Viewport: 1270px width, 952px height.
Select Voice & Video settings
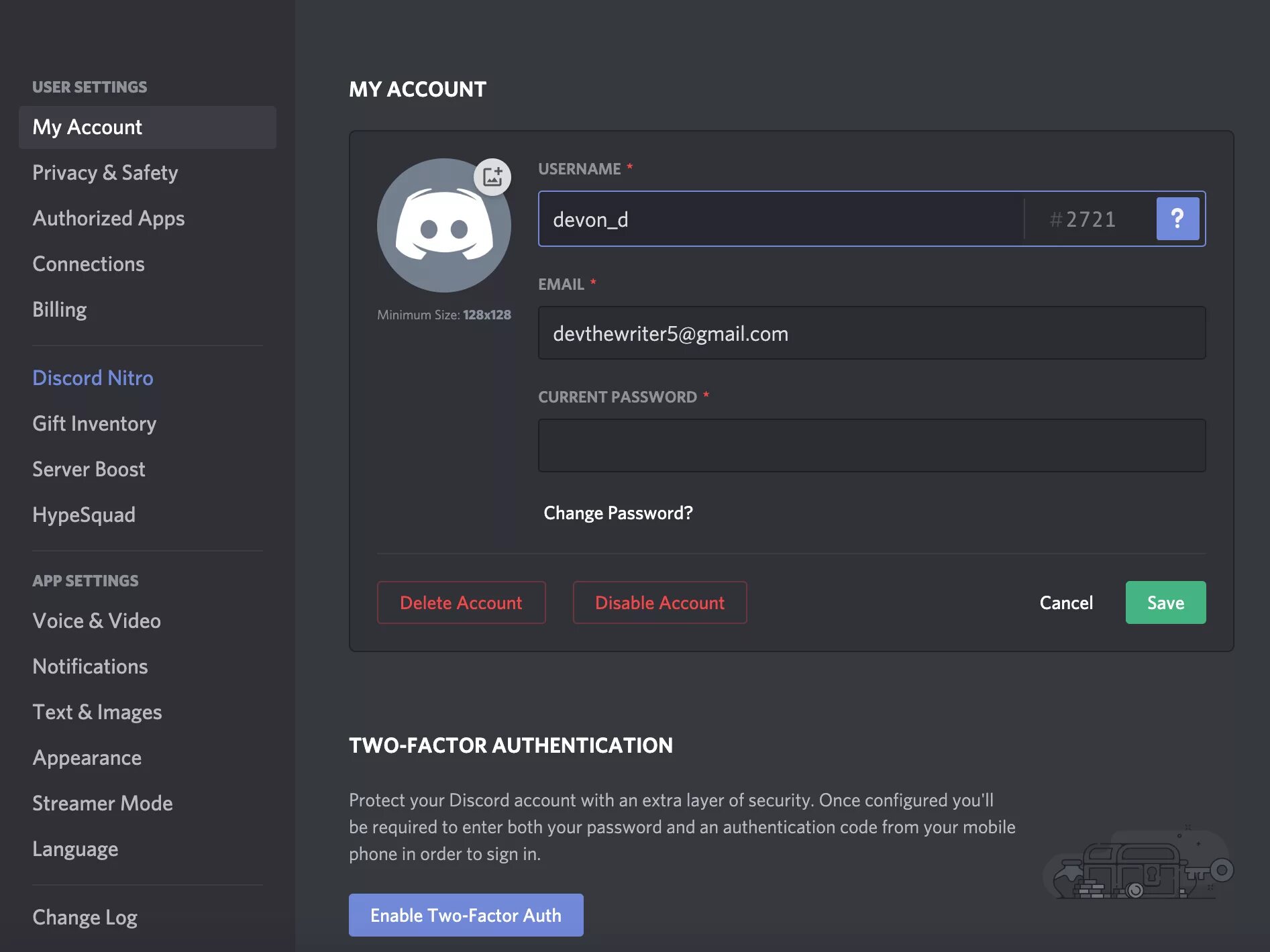pos(96,621)
